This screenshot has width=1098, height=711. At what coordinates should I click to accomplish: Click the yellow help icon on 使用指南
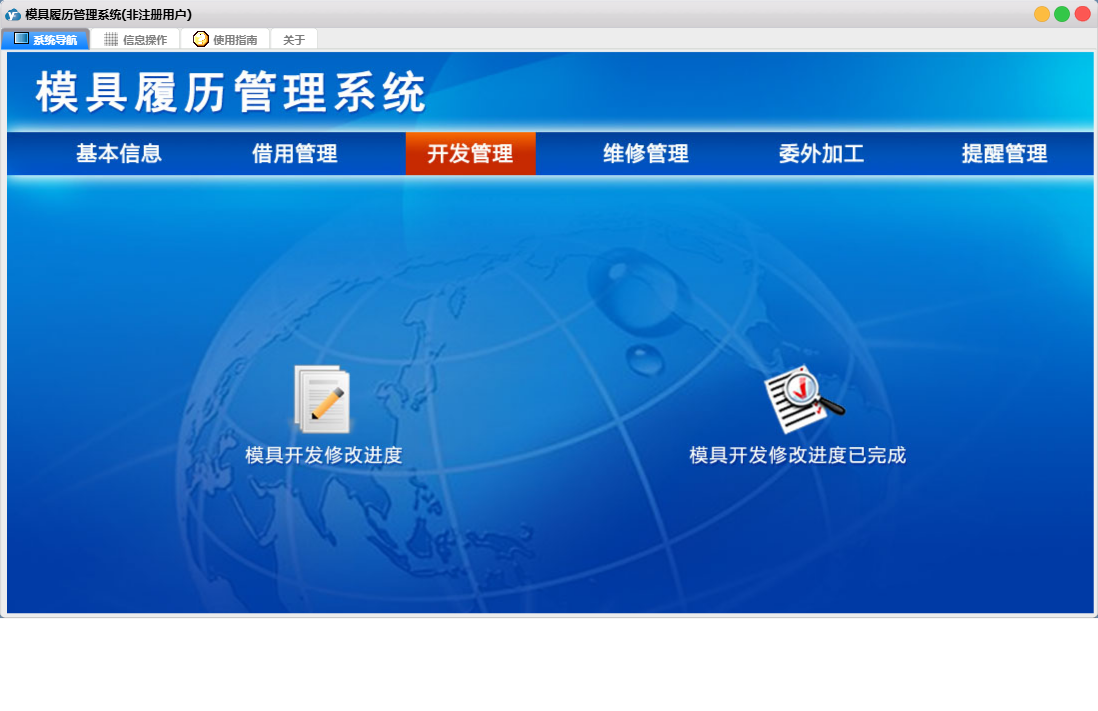click(x=201, y=39)
